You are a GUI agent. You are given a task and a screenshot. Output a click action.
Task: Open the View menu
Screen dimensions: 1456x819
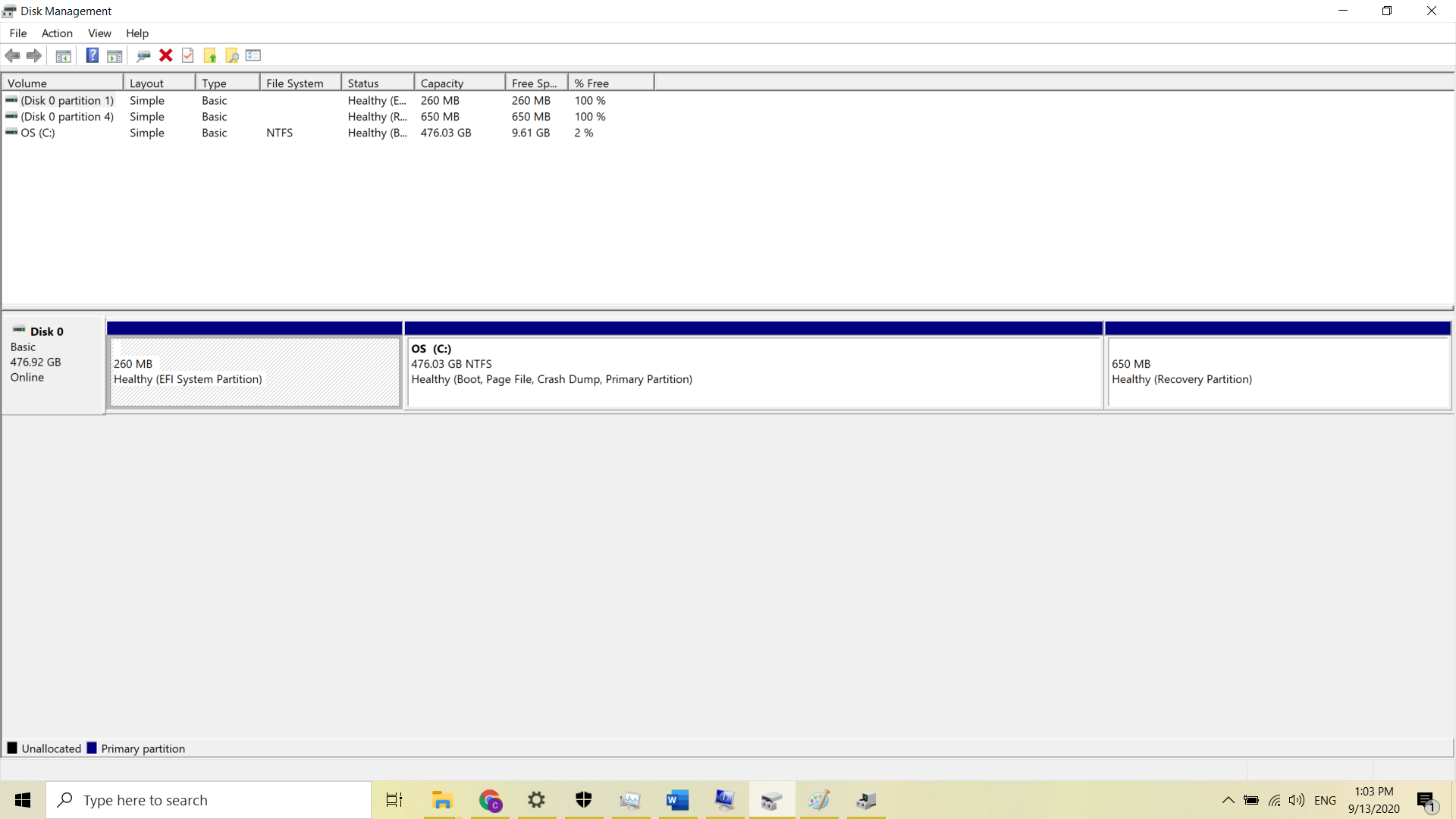coord(99,33)
